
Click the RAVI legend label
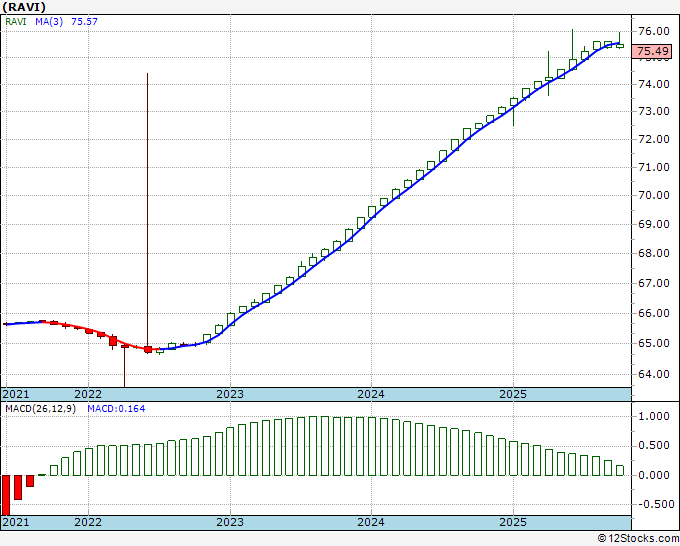[x=16, y=21]
